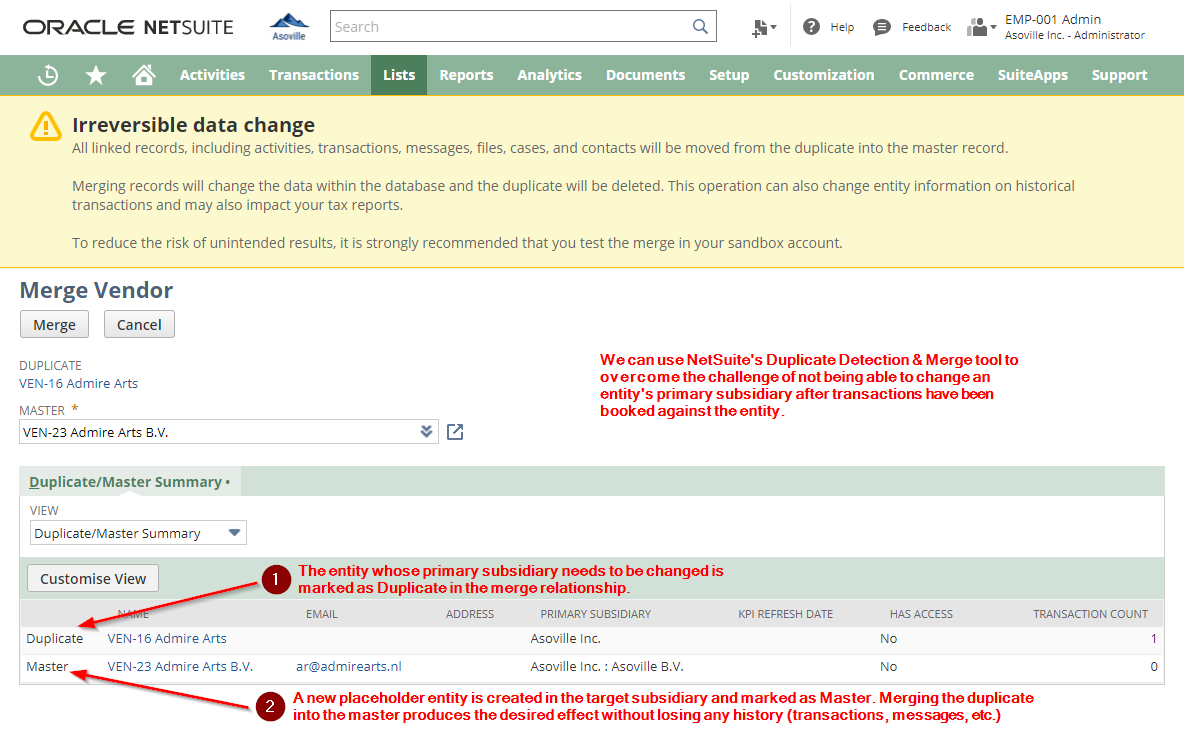Open duplicate VEN-16 Admire Arts link below DUPLICATE label

pyautogui.click(x=79, y=383)
